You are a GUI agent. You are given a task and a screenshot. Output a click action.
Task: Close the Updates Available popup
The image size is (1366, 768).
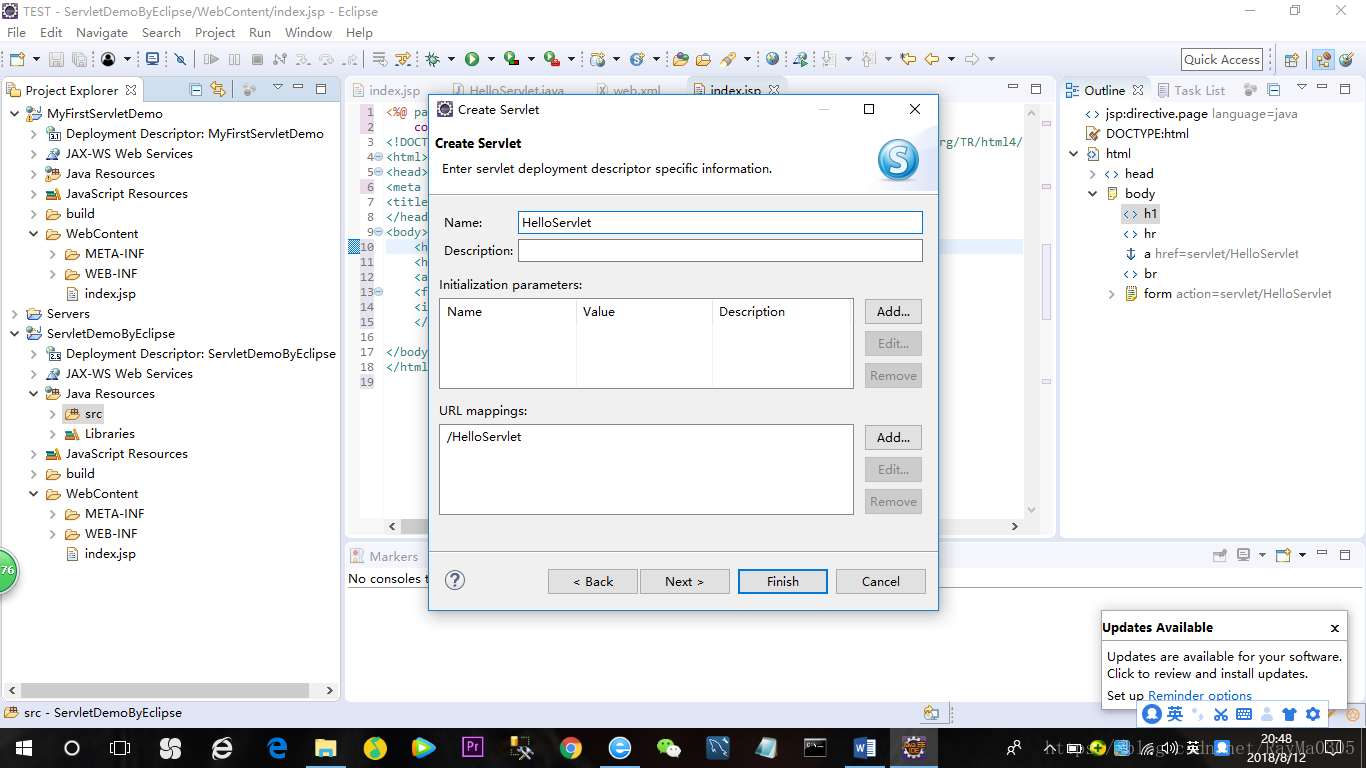[x=1334, y=628]
